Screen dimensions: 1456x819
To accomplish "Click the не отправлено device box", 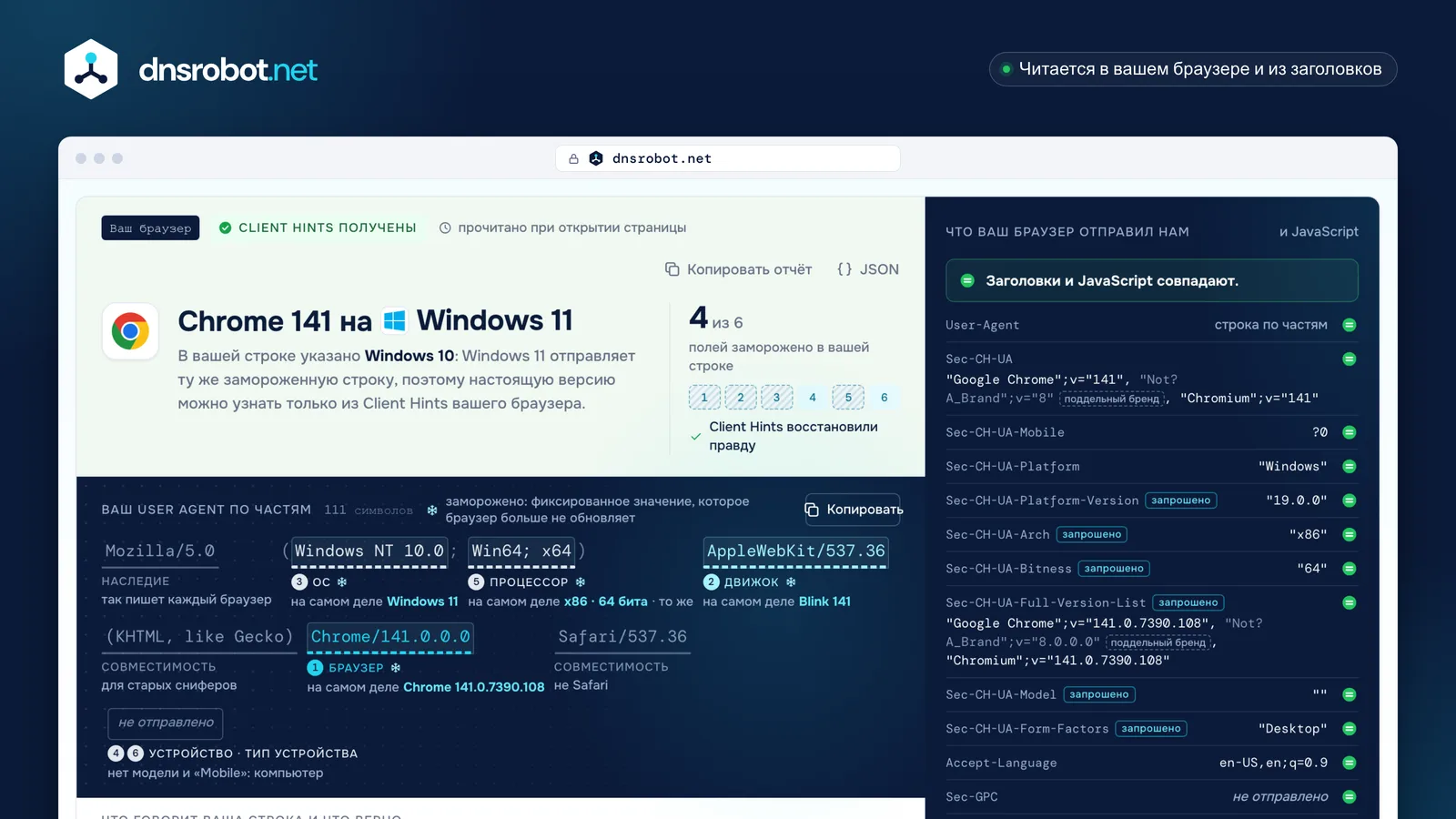I will (166, 723).
